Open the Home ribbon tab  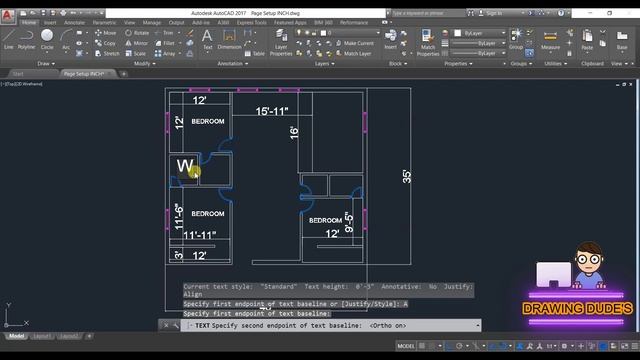point(29,22)
